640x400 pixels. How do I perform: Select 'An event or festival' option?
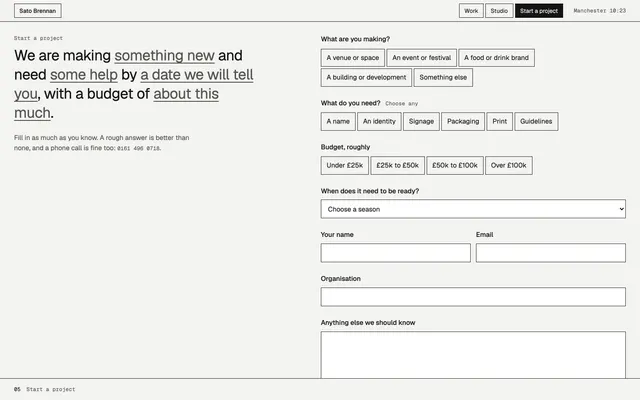click(x=422, y=58)
